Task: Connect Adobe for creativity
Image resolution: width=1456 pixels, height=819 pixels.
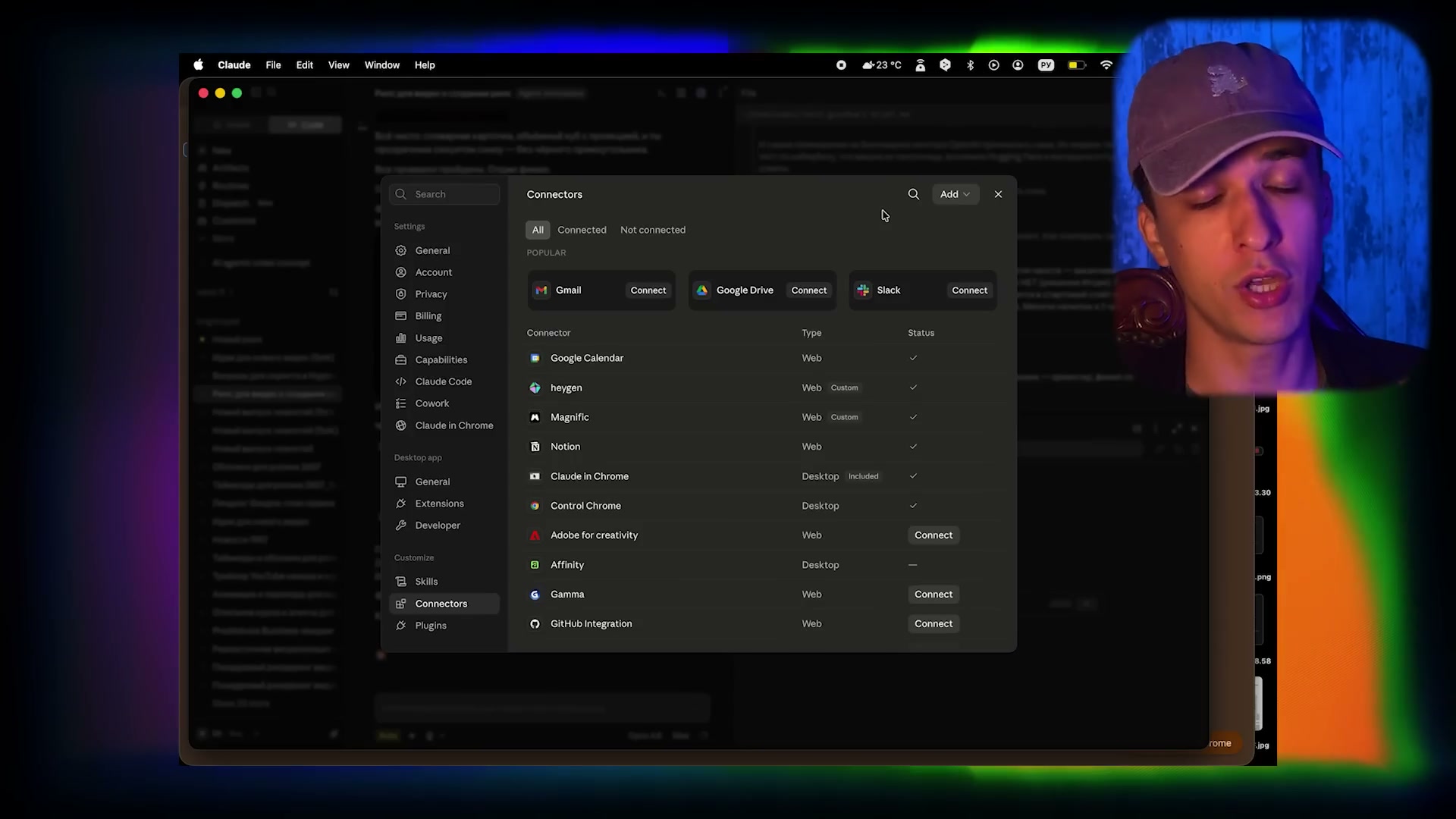Action: [x=934, y=535]
